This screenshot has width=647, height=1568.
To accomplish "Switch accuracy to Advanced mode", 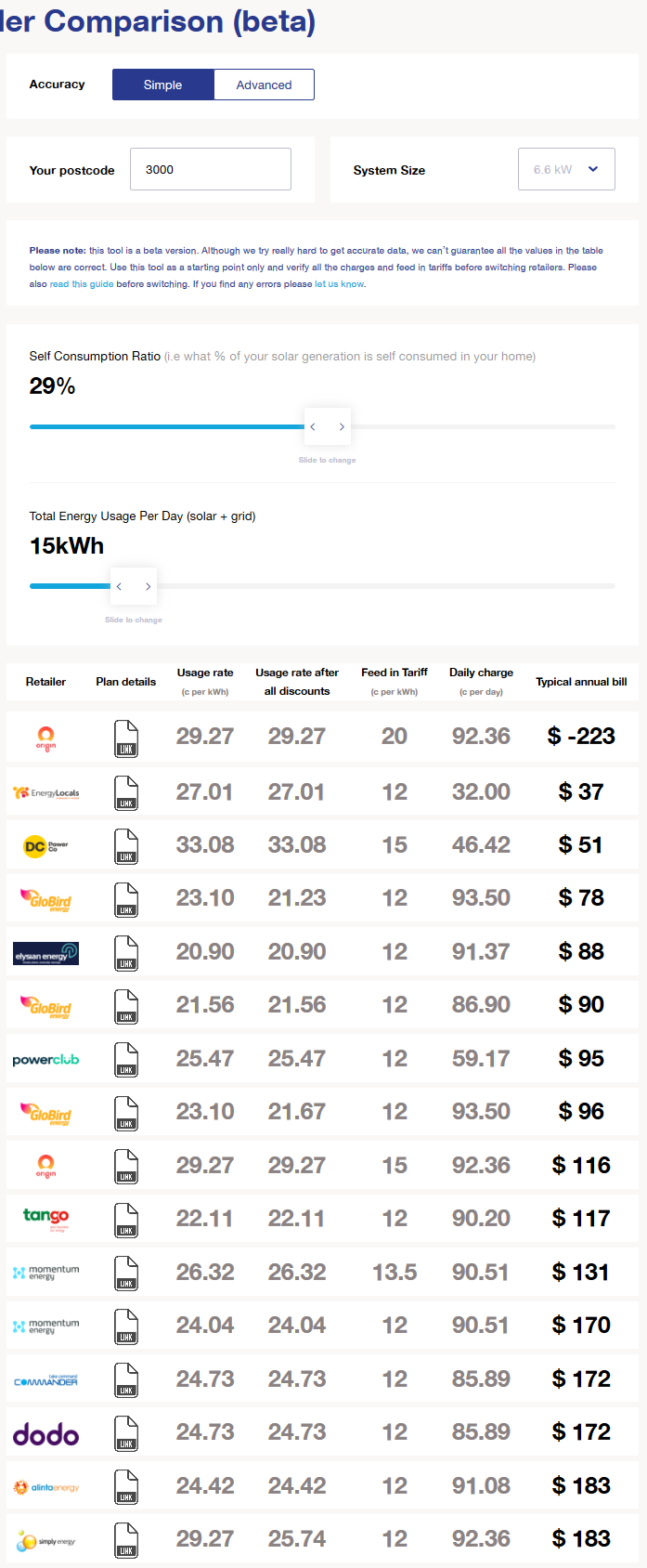I will [x=264, y=85].
